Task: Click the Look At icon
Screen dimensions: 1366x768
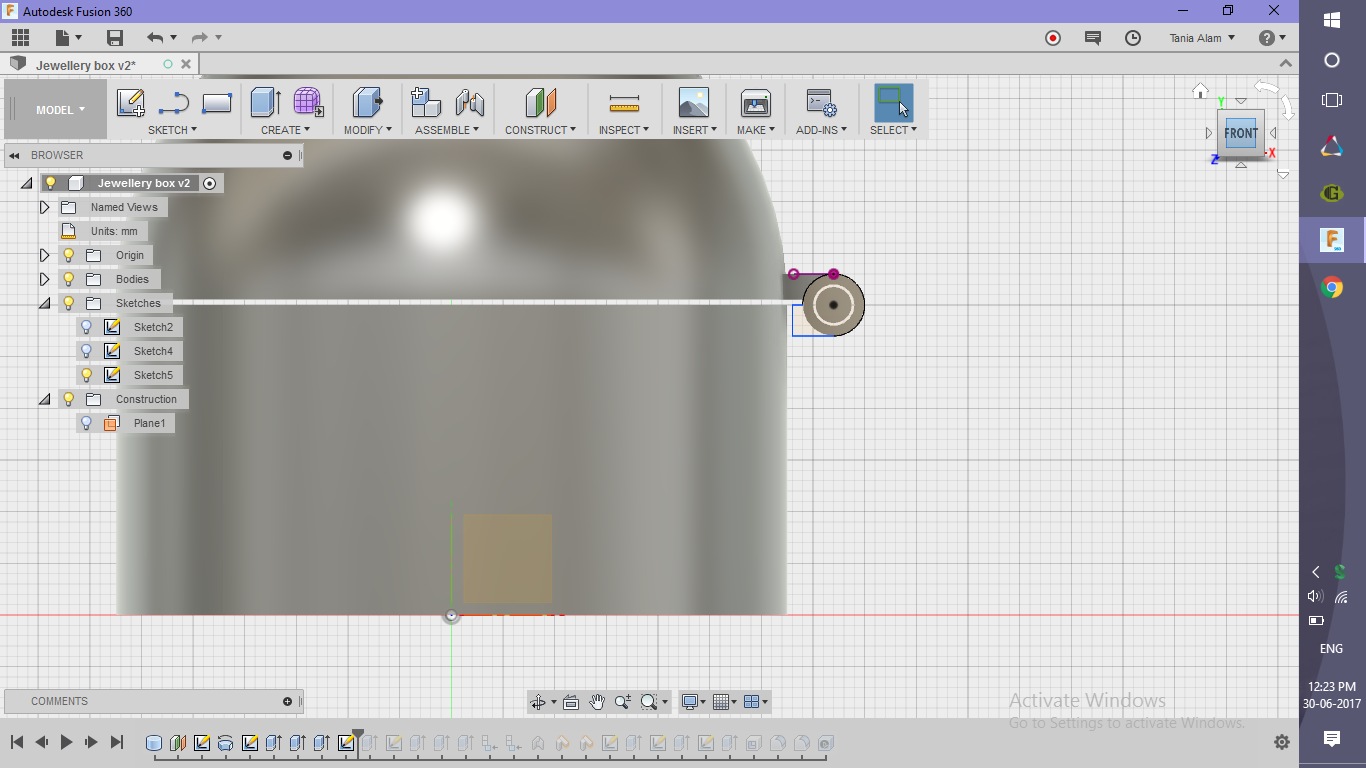Action: [x=571, y=702]
